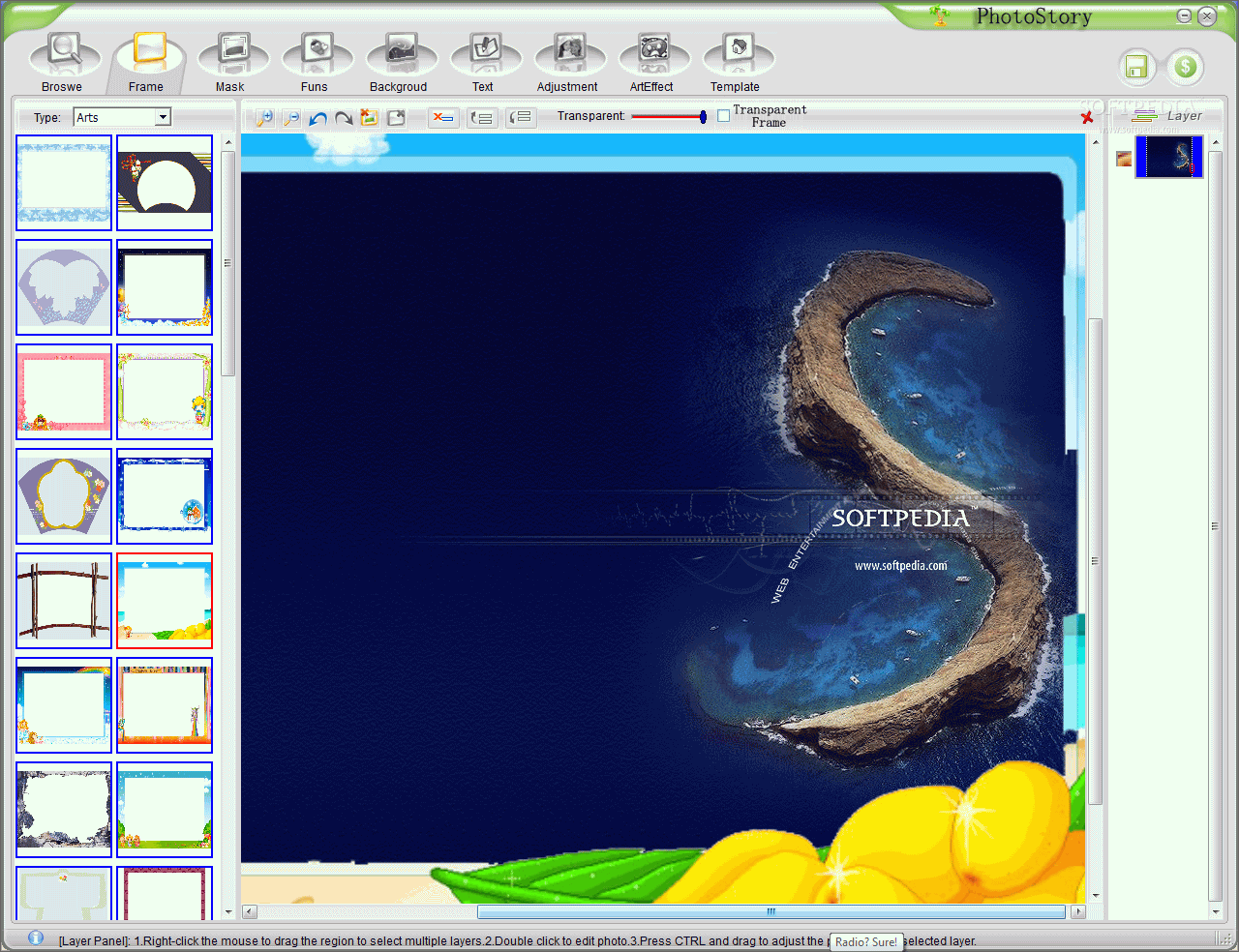Click the small orange layer icon

[x=1124, y=159]
